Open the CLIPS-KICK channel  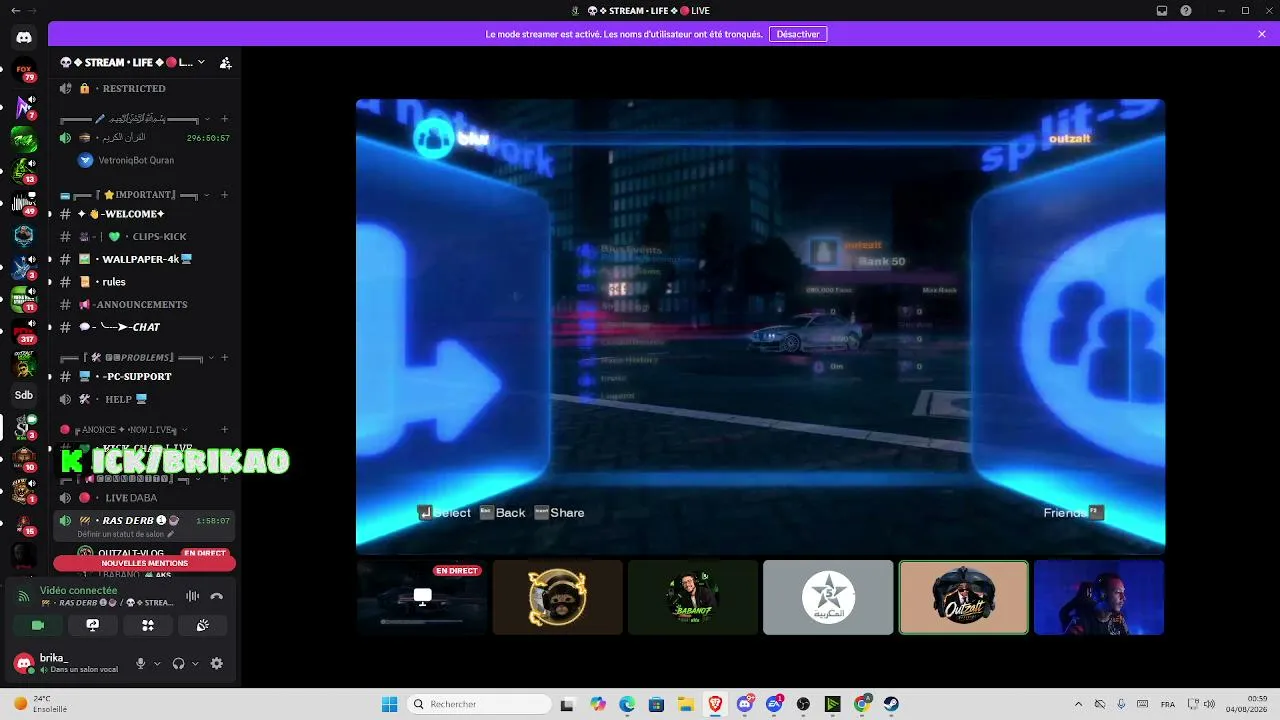[145, 237]
